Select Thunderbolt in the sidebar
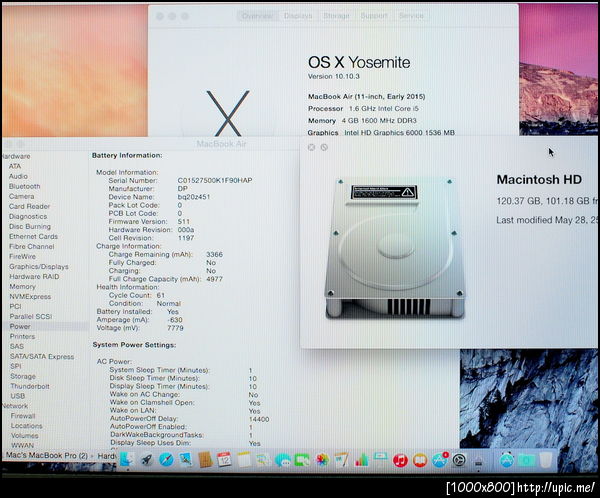Viewport: 600px width, 498px height. point(30,386)
